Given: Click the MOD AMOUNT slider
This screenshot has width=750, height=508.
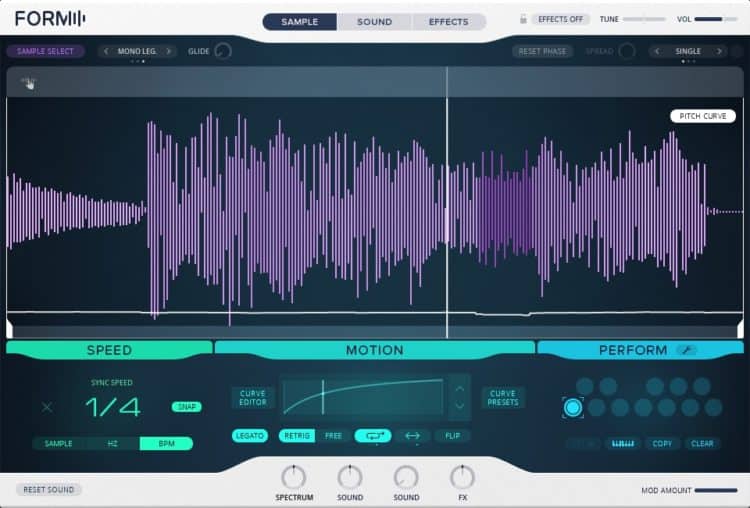Looking at the screenshot, I should [716, 490].
